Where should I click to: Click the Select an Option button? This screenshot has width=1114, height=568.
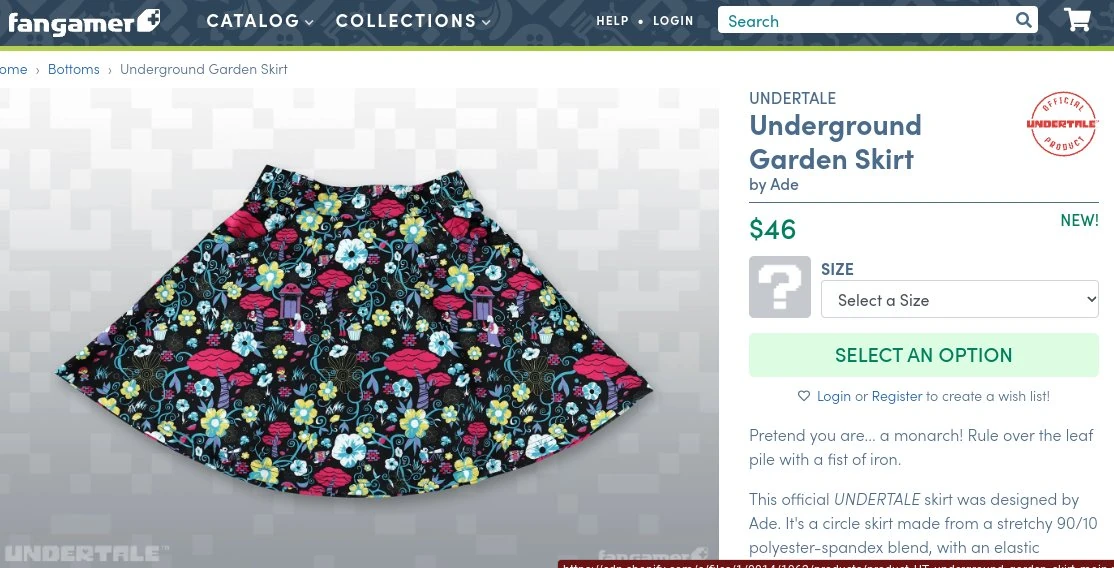point(923,355)
